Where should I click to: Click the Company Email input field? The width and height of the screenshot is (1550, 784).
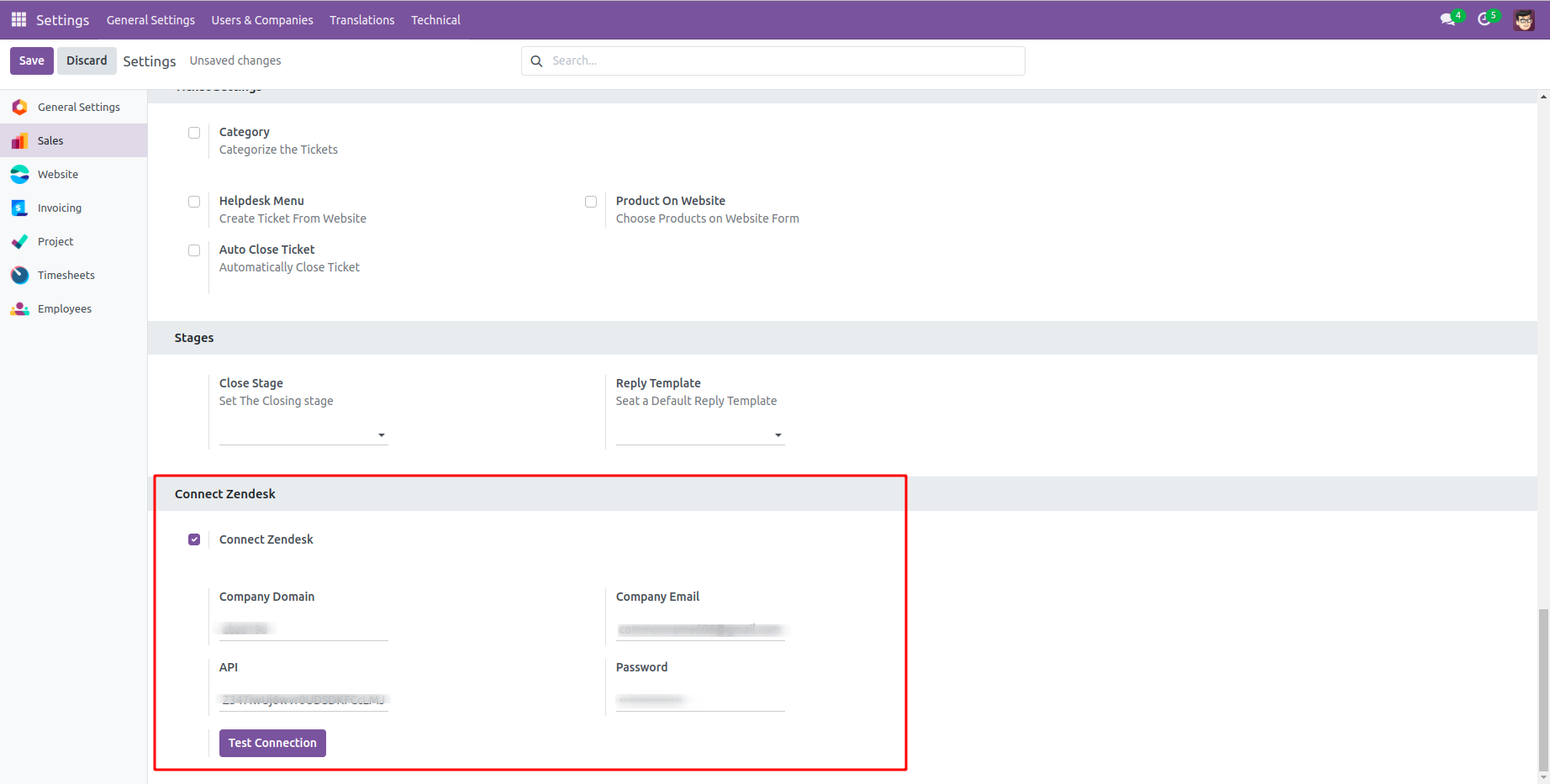(x=700, y=629)
